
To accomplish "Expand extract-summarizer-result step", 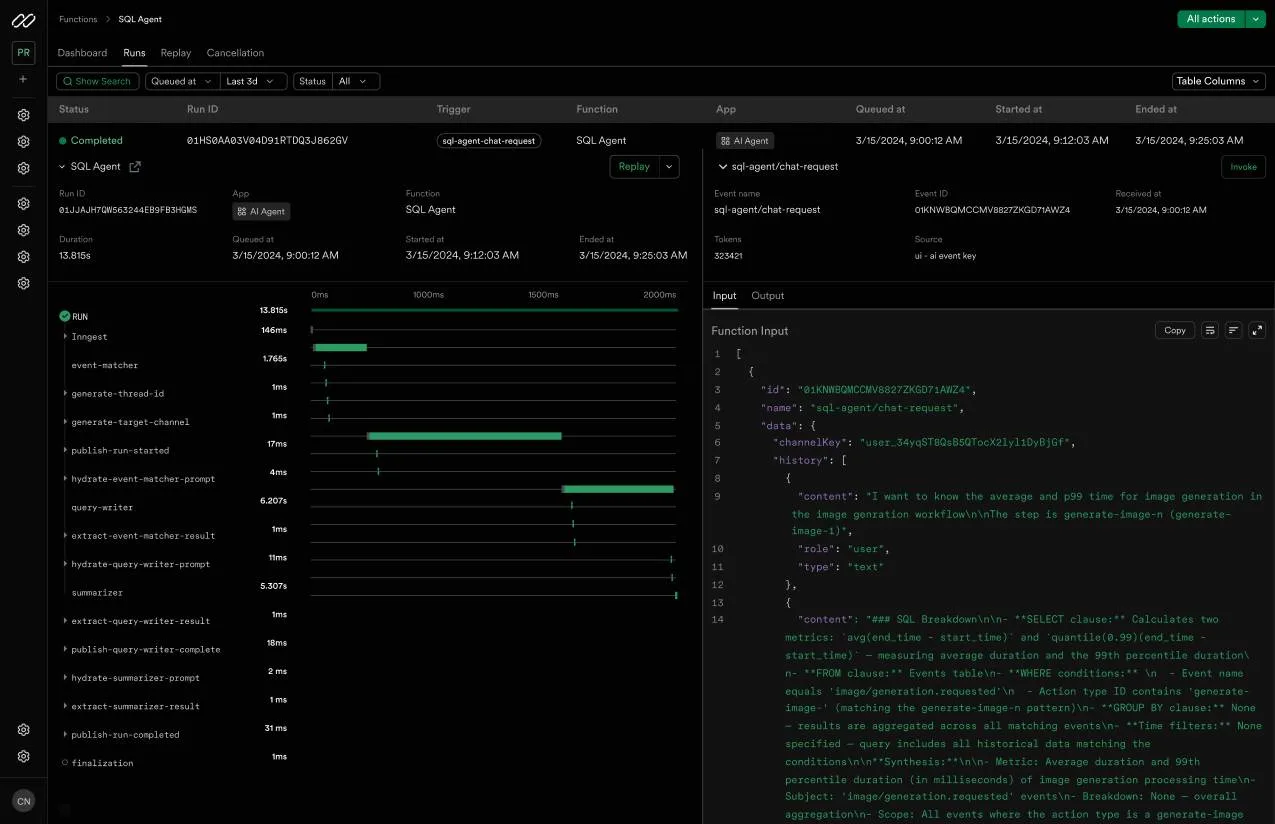I will (x=66, y=706).
